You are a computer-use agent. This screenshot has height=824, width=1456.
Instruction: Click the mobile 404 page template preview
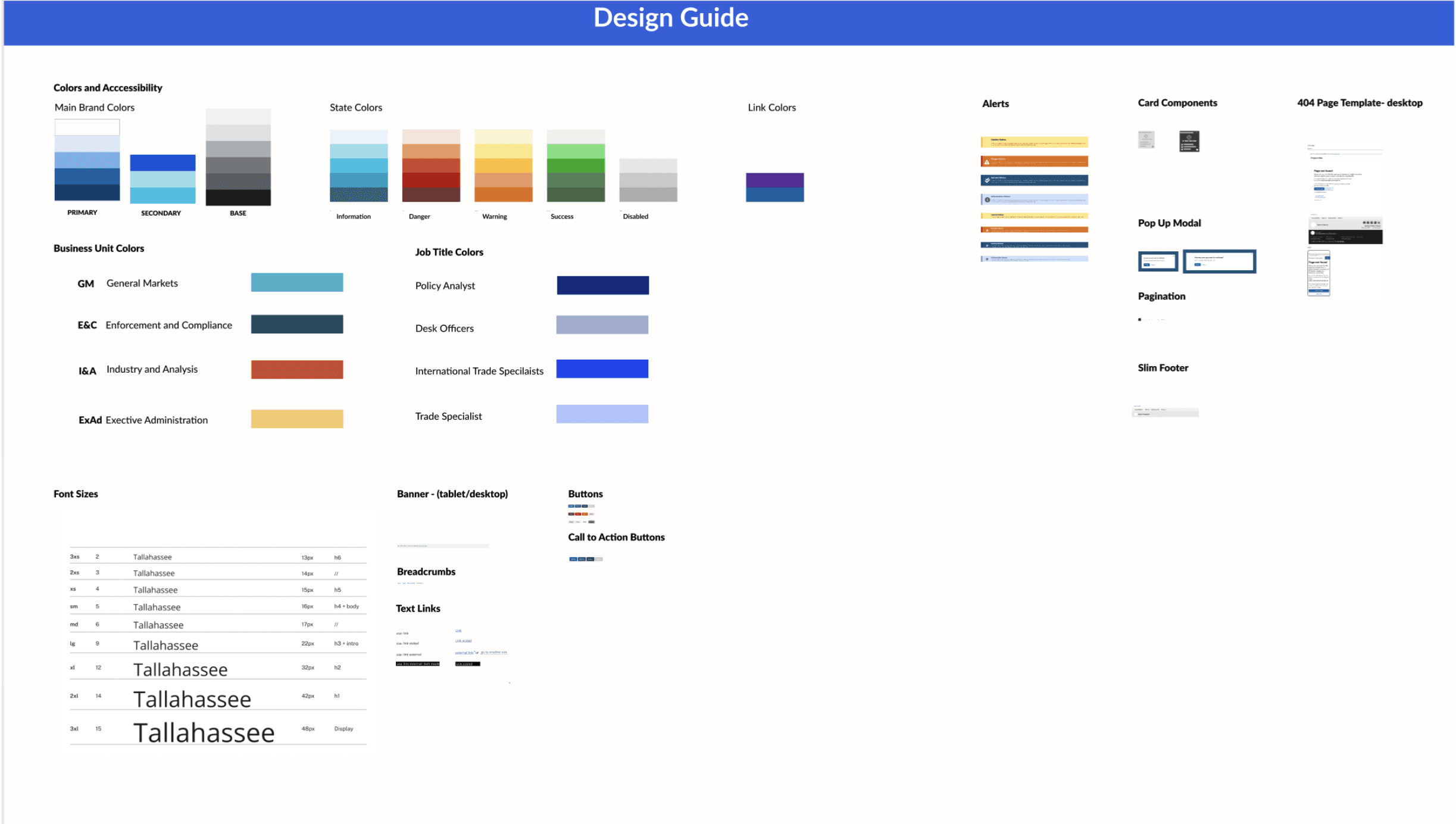pyautogui.click(x=1318, y=273)
